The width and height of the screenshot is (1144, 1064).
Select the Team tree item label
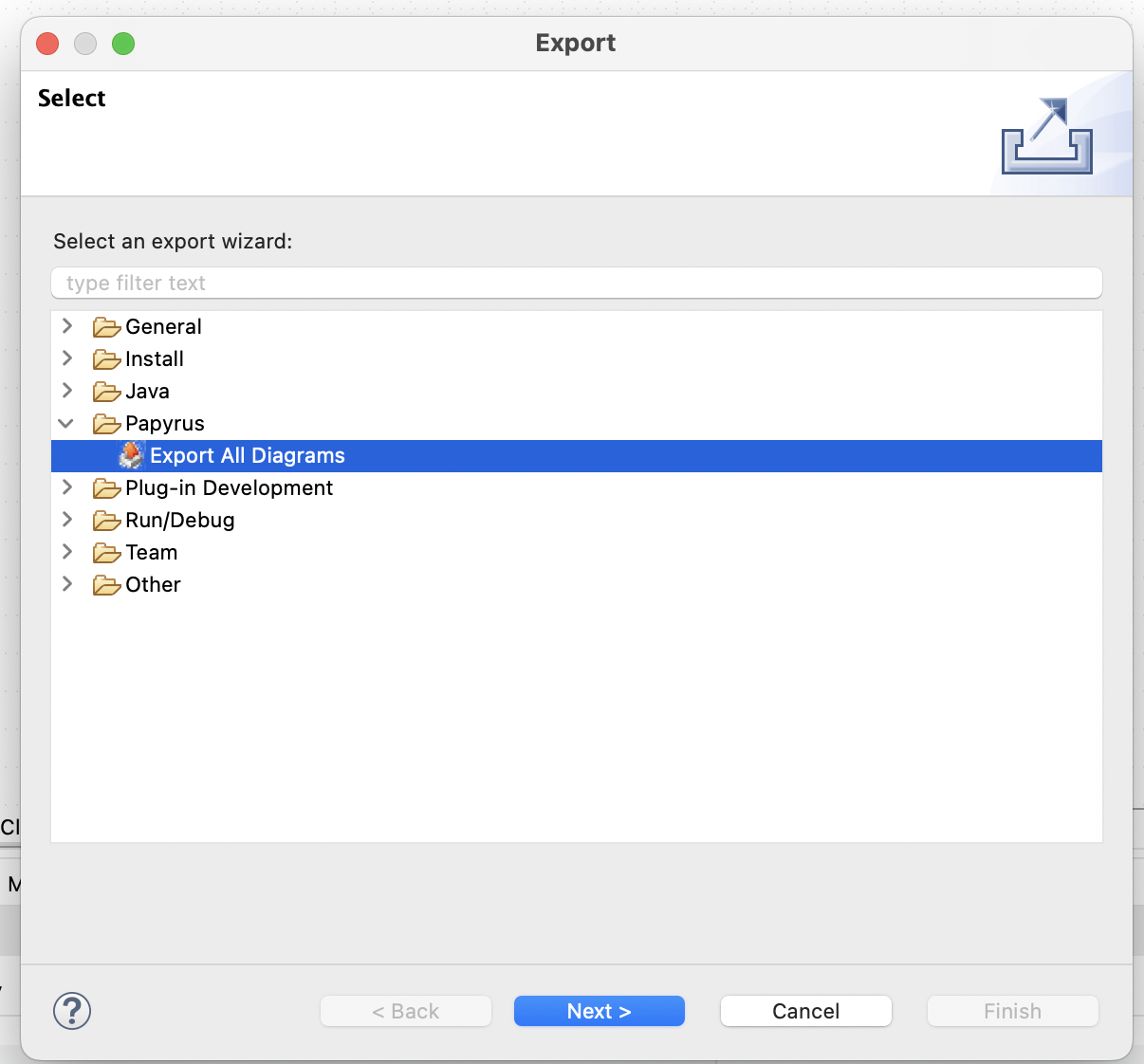pyautogui.click(x=151, y=553)
